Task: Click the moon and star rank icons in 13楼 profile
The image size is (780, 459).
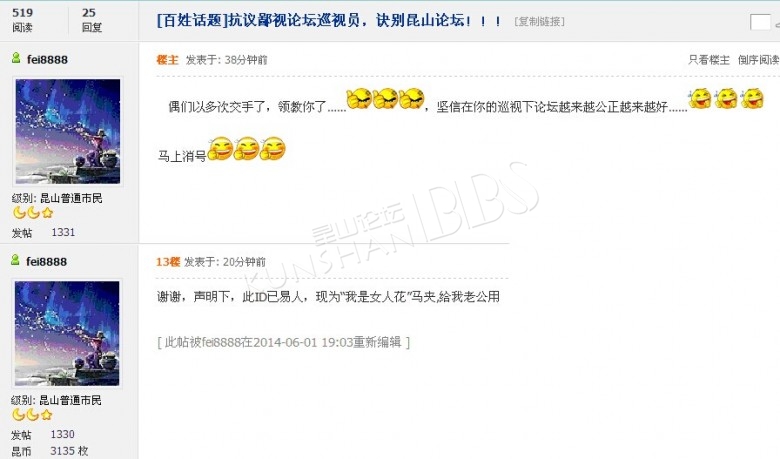Action: tap(32, 415)
